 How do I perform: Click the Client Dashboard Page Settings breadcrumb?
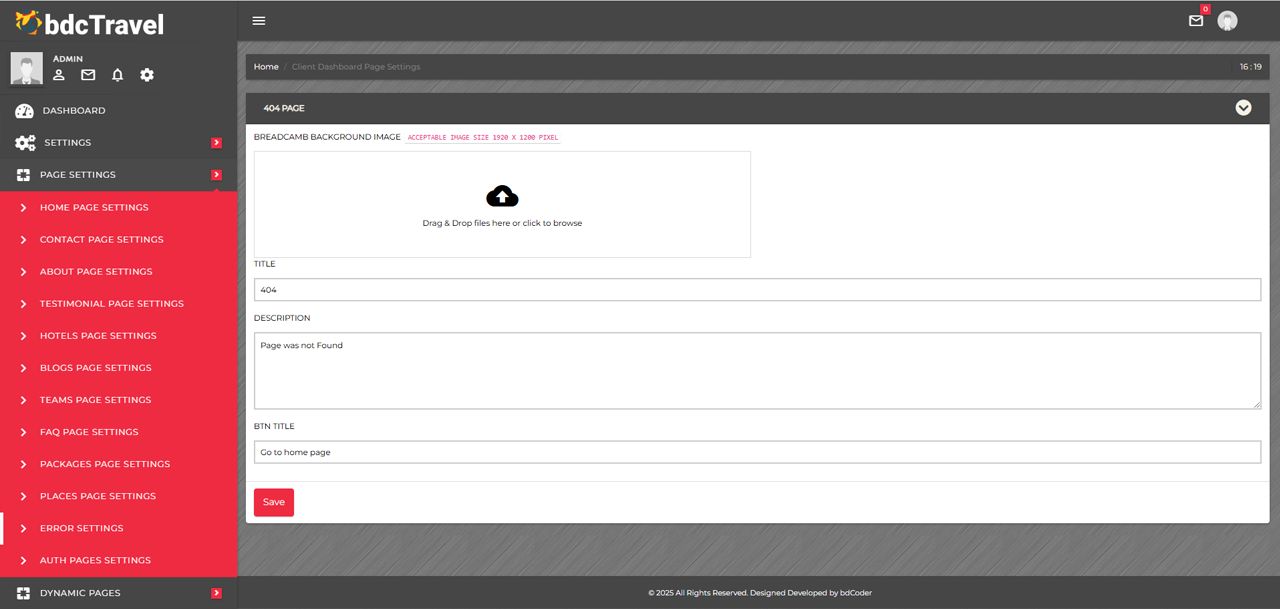click(x=356, y=67)
